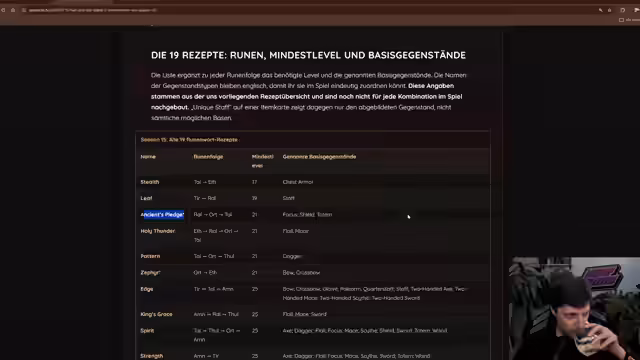Open the extensions icon in browser toolbar
The height and width of the screenshot is (360, 640).
pyautogui.click(x=622, y=10)
